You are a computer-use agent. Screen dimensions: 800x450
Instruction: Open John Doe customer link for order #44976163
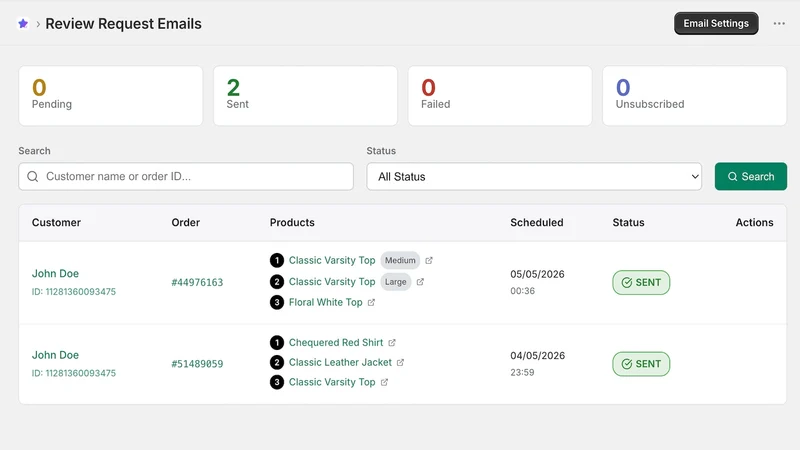(x=55, y=273)
